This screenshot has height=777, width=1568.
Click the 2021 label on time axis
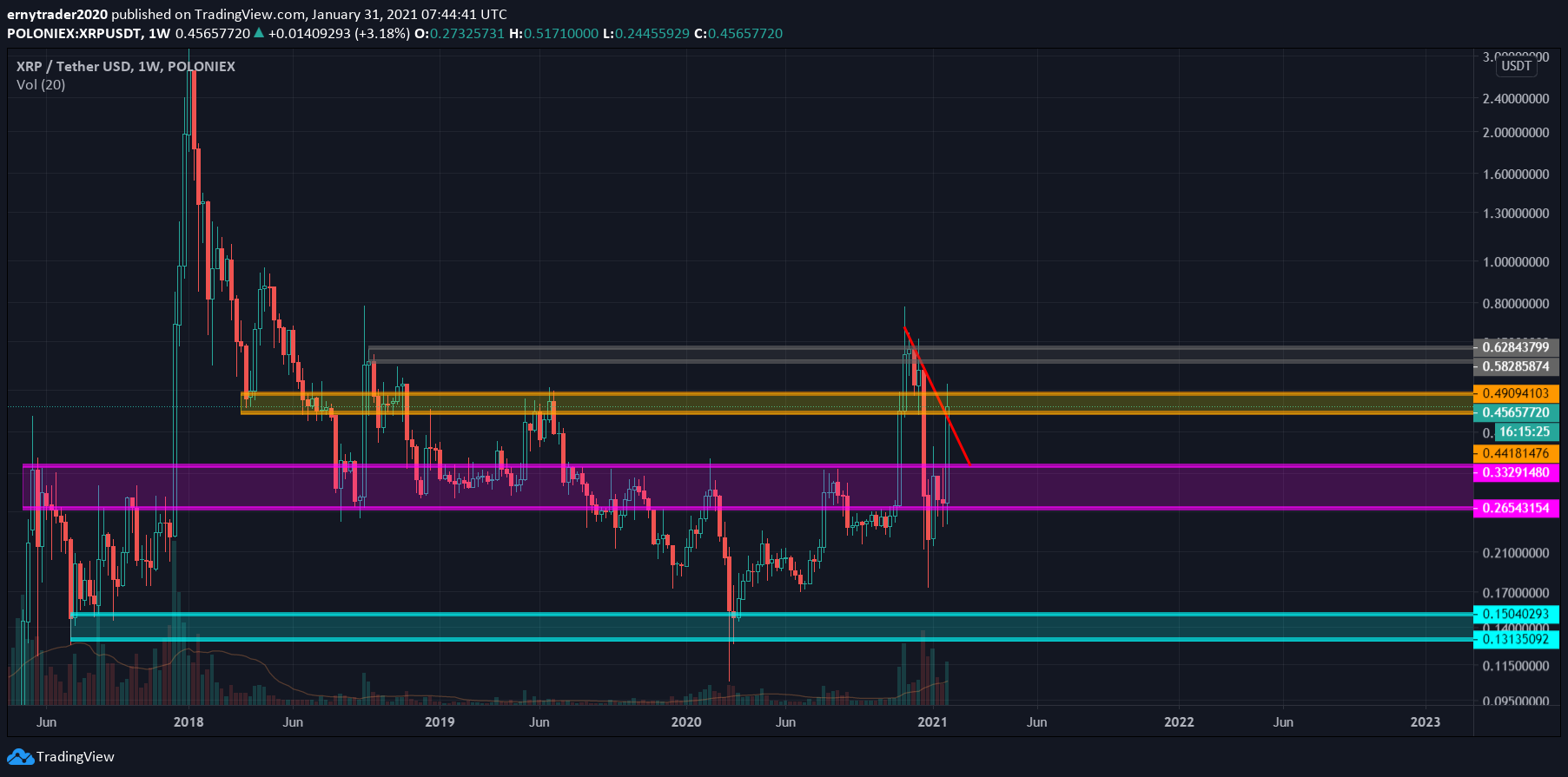point(932,722)
